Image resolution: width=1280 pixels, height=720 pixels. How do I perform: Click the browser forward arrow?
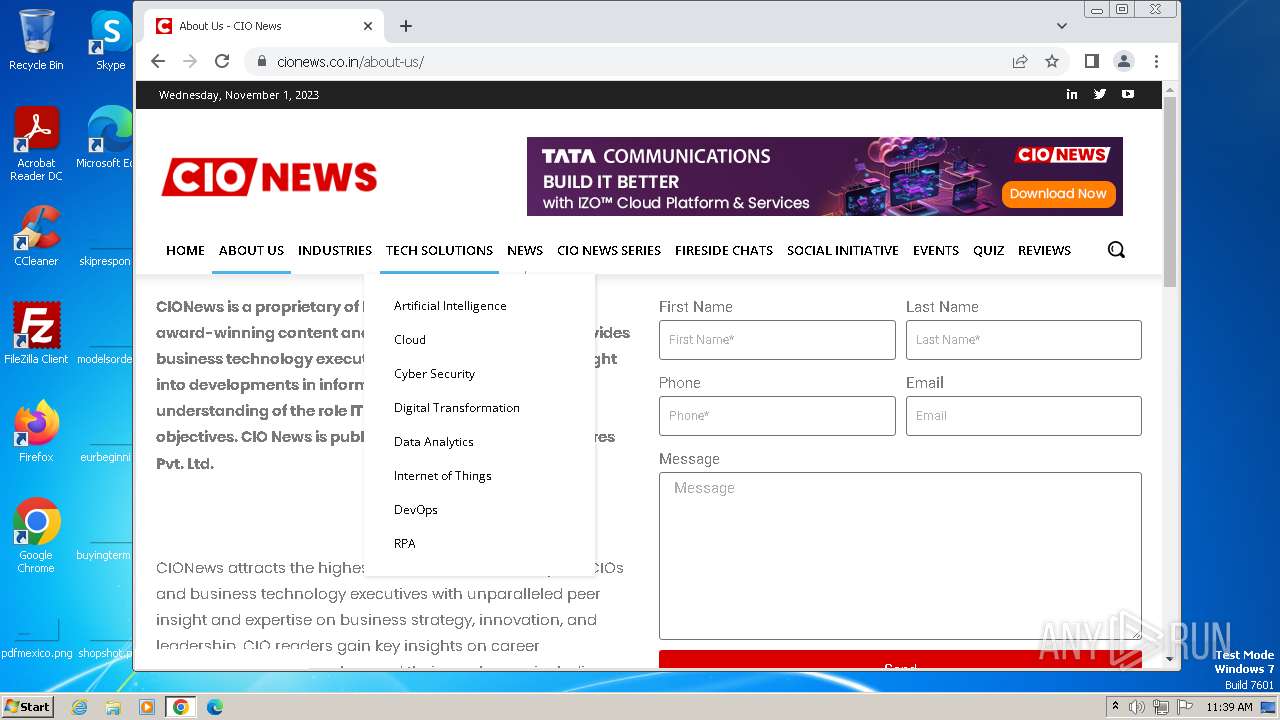pos(190,61)
